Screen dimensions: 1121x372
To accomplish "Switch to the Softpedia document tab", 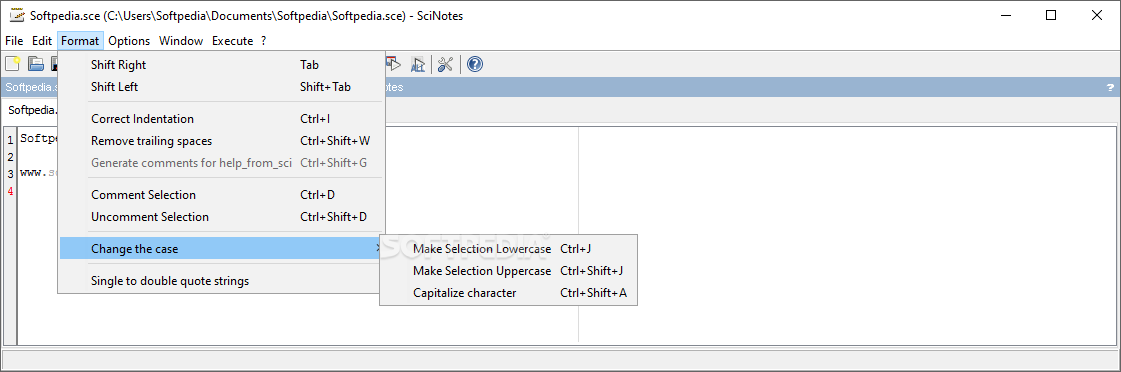I will click(x=32, y=111).
